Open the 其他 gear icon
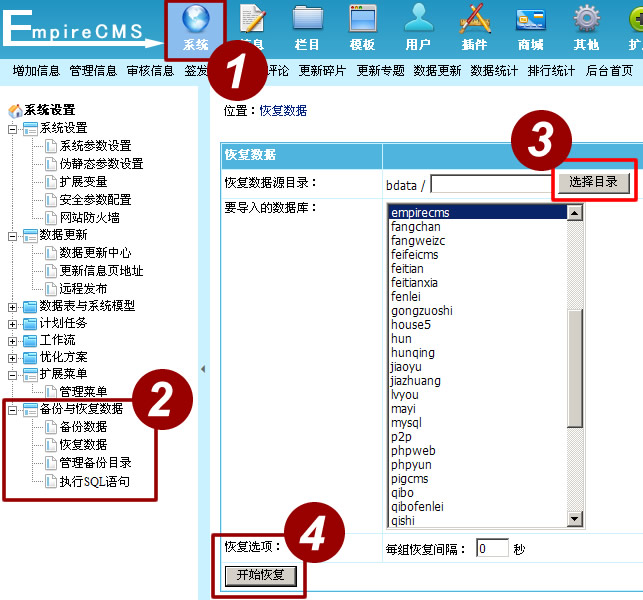The image size is (643, 600). click(x=586, y=19)
